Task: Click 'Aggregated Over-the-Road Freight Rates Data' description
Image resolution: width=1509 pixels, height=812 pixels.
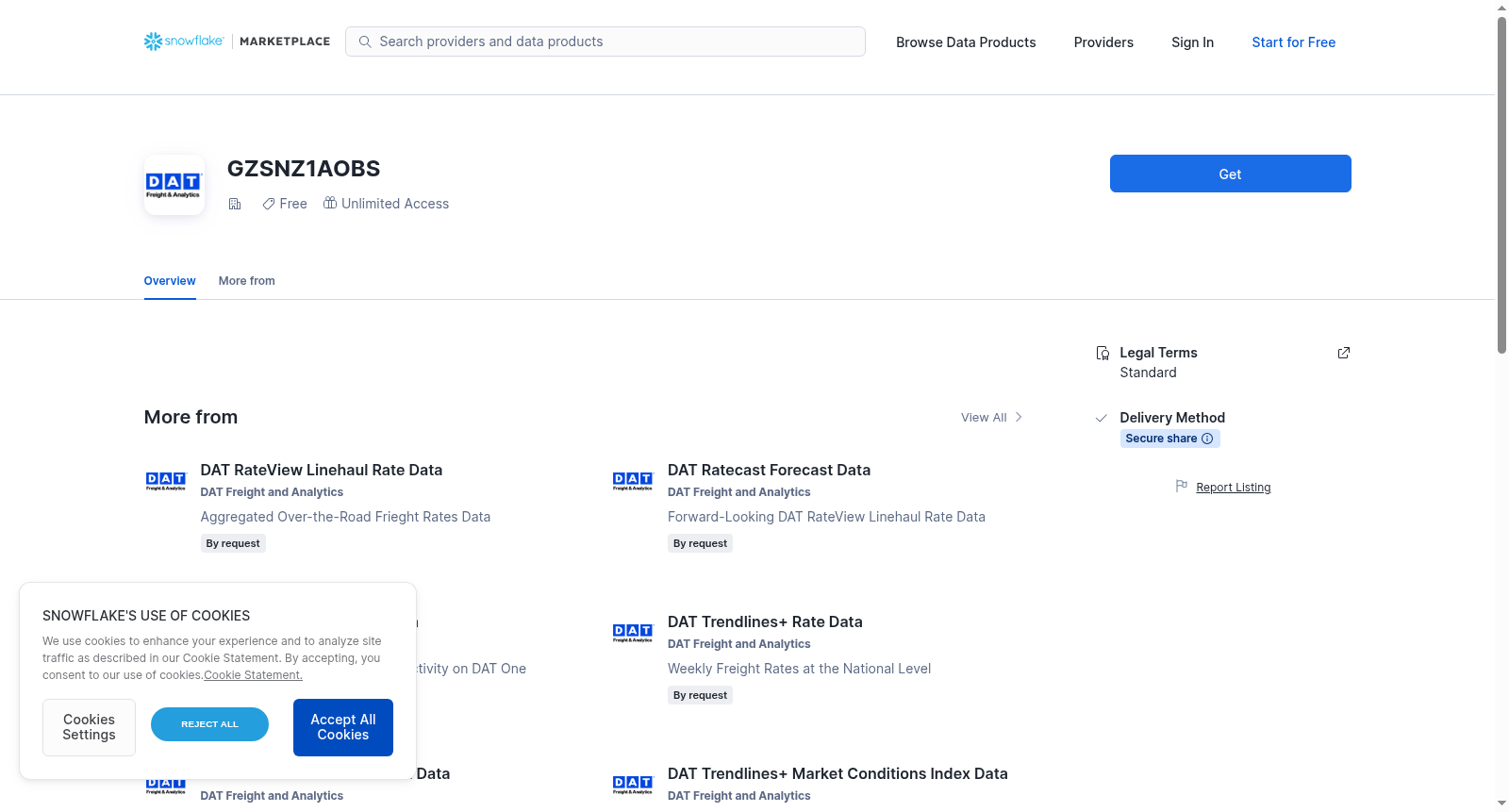Action: 345,517
